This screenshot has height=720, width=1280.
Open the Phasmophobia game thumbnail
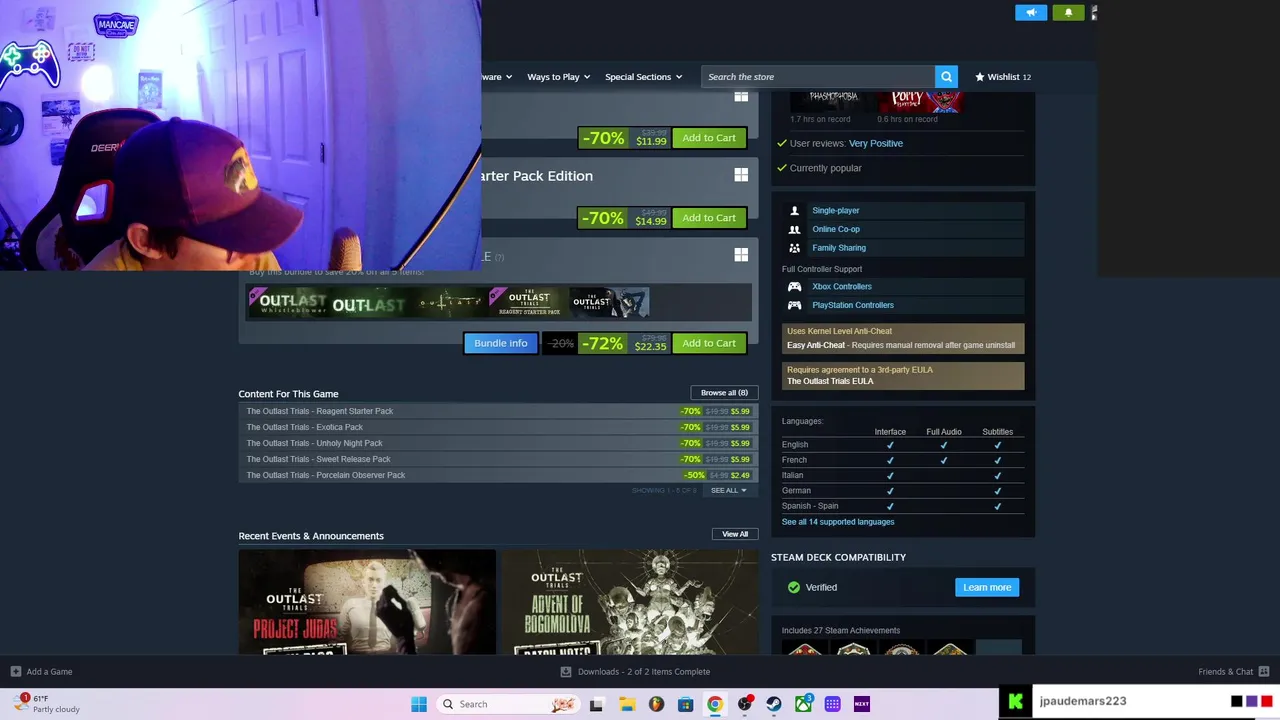coord(834,101)
